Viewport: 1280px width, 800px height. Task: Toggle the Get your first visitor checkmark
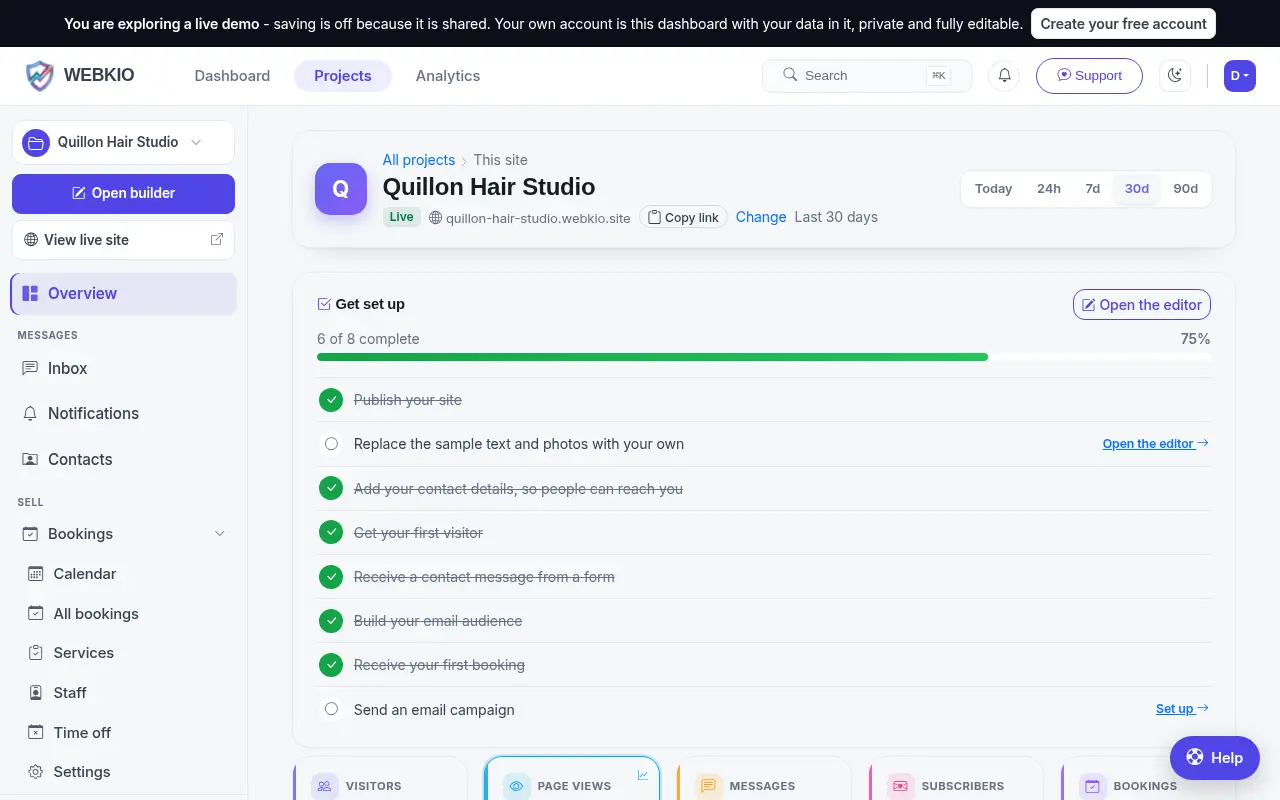pos(331,533)
